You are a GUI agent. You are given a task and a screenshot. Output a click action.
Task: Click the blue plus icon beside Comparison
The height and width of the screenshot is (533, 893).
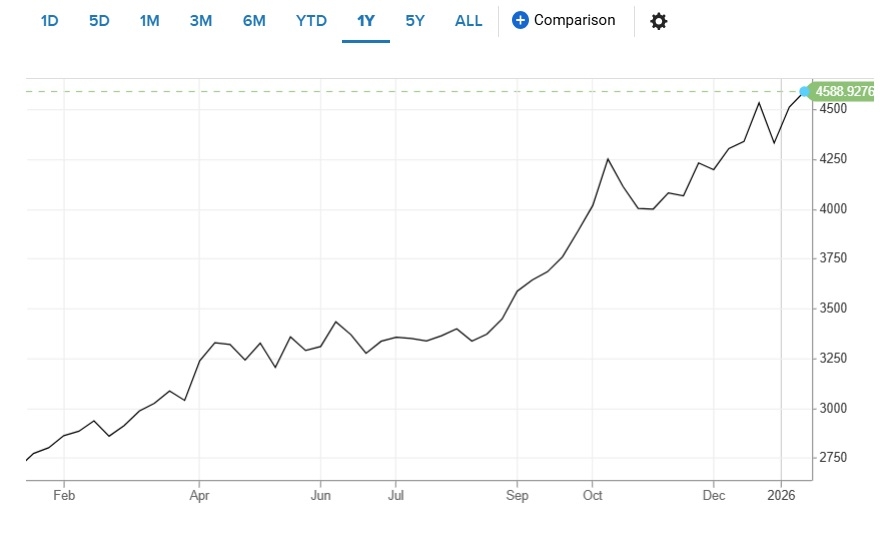(520, 20)
